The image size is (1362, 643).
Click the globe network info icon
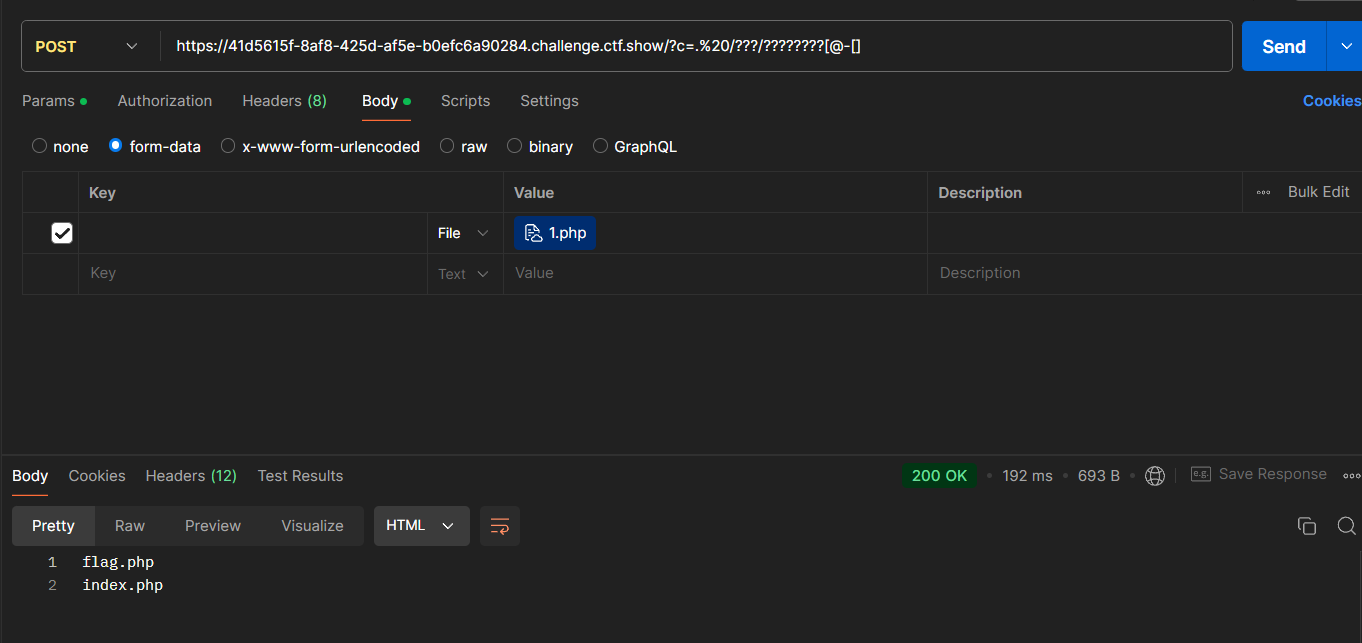1155,476
